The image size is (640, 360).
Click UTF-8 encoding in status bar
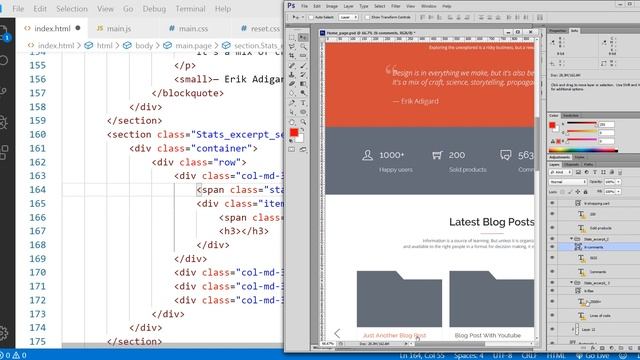click(x=502, y=356)
